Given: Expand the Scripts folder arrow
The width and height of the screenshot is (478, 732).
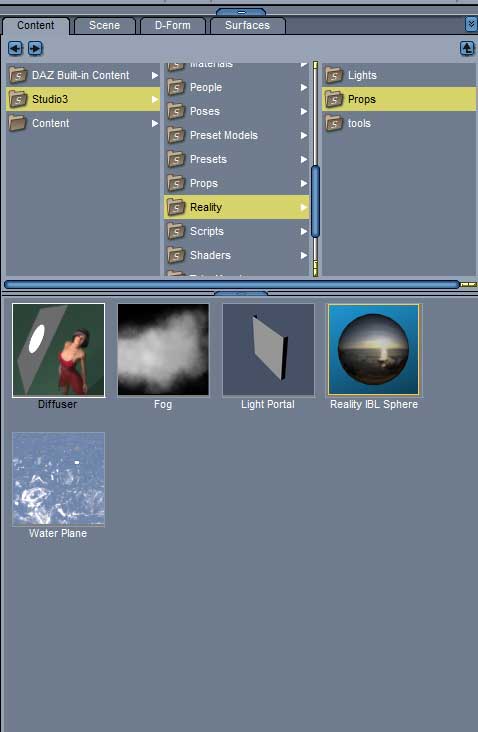Looking at the screenshot, I should tap(304, 231).
